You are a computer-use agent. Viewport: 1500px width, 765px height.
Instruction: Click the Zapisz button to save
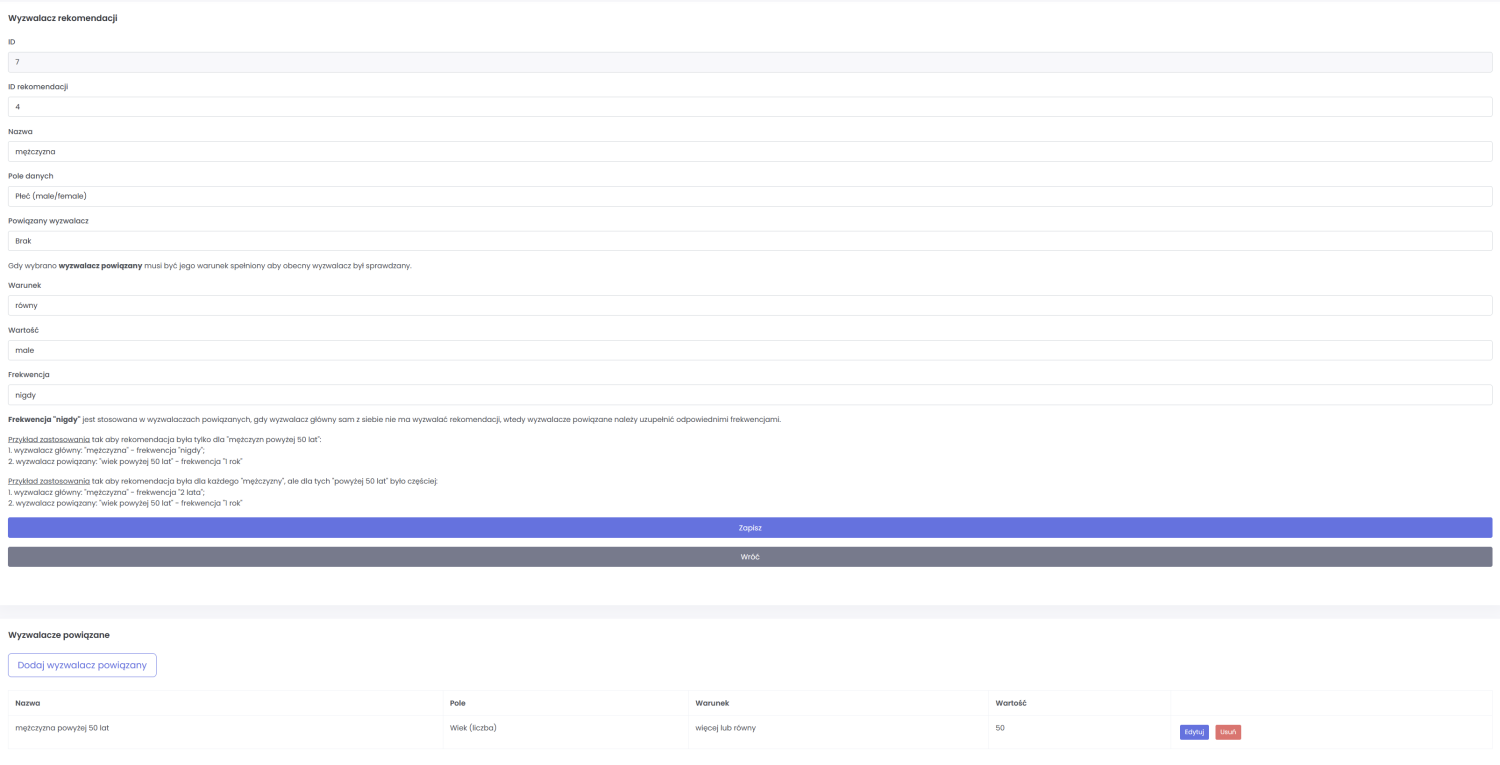coord(749,527)
